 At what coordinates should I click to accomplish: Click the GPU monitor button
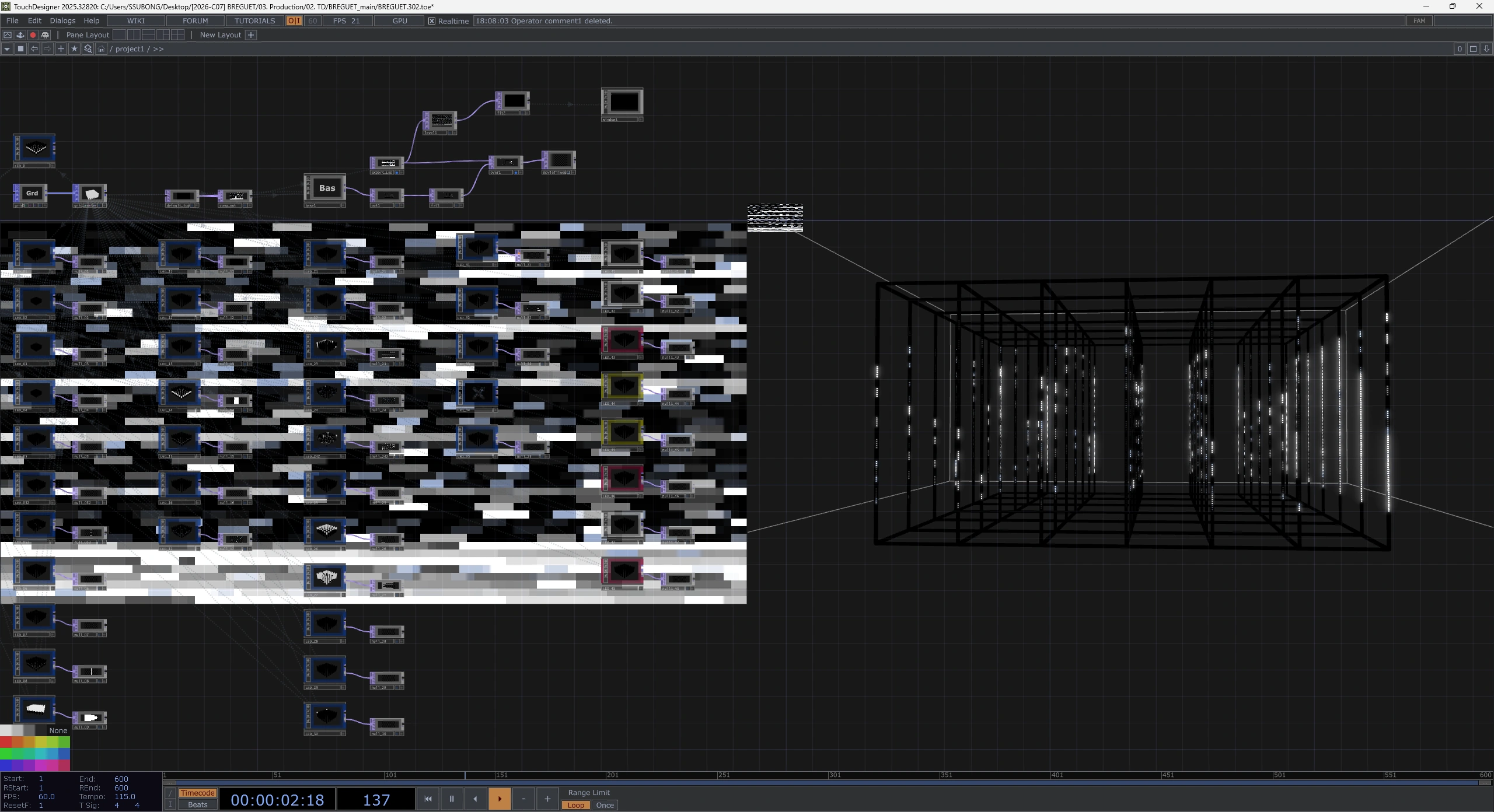(x=400, y=20)
